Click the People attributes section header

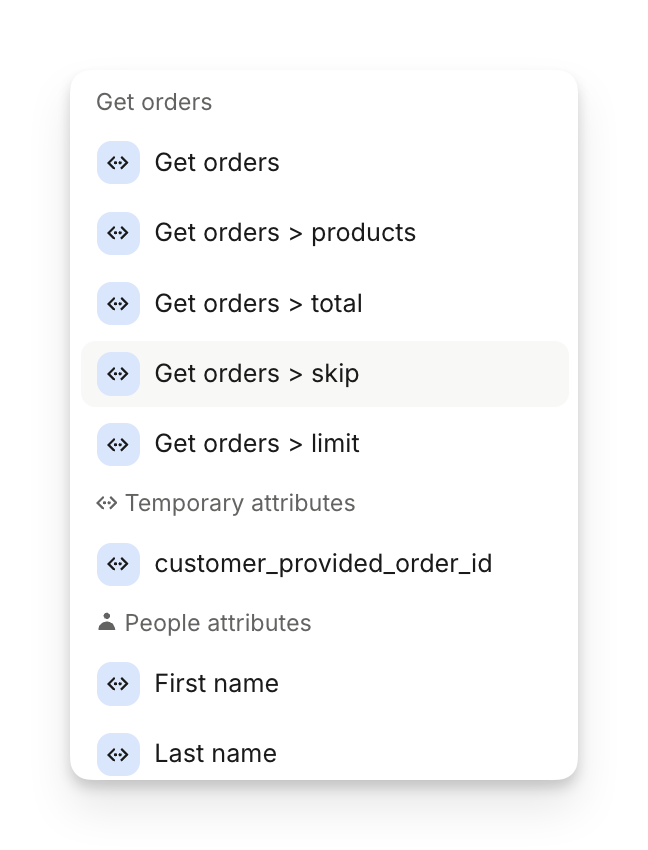pos(218,623)
